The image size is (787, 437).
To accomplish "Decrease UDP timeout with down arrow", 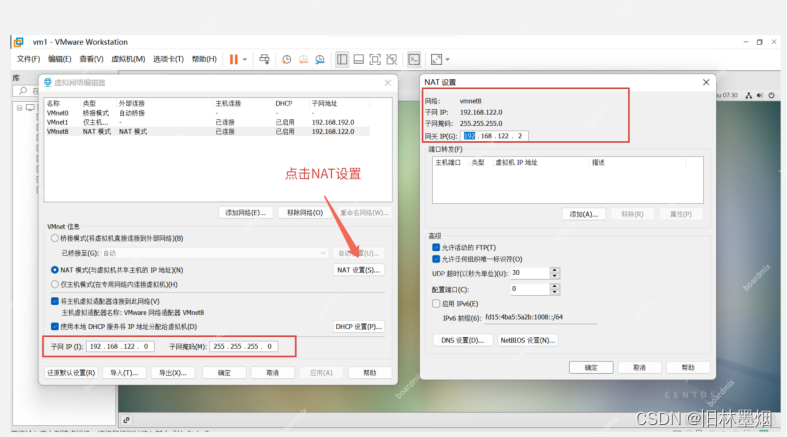I will click(x=555, y=276).
